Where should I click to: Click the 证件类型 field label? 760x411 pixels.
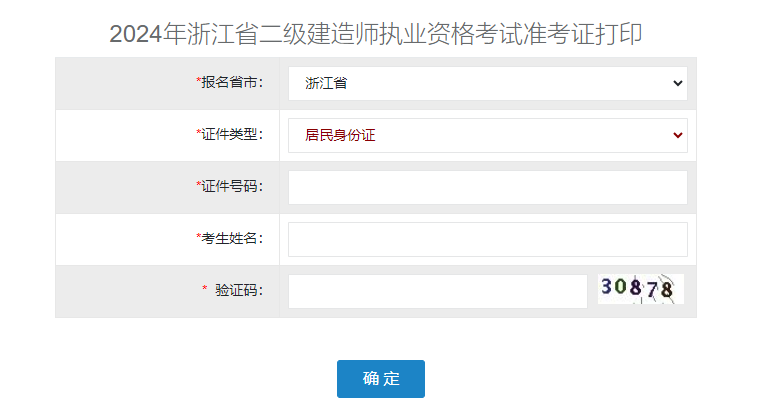(232, 135)
